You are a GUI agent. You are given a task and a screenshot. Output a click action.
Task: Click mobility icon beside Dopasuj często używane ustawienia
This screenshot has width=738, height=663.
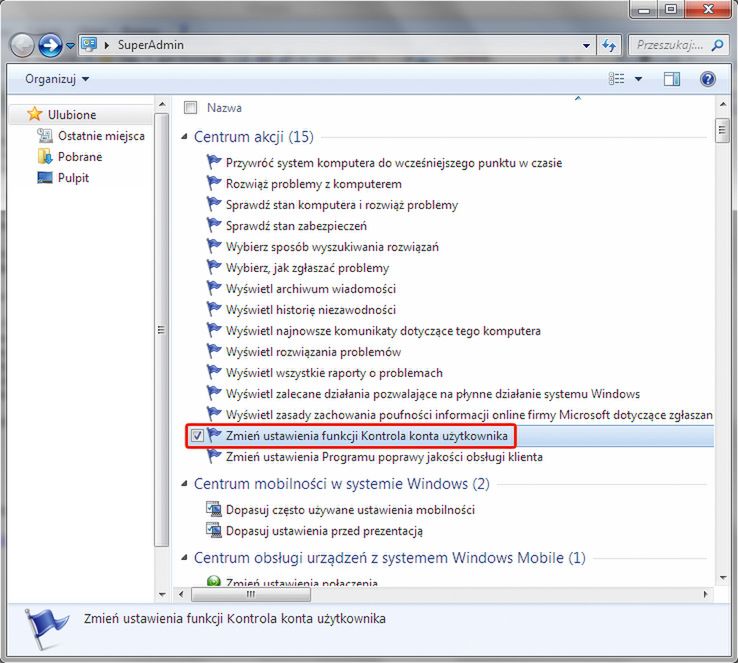click(214, 509)
